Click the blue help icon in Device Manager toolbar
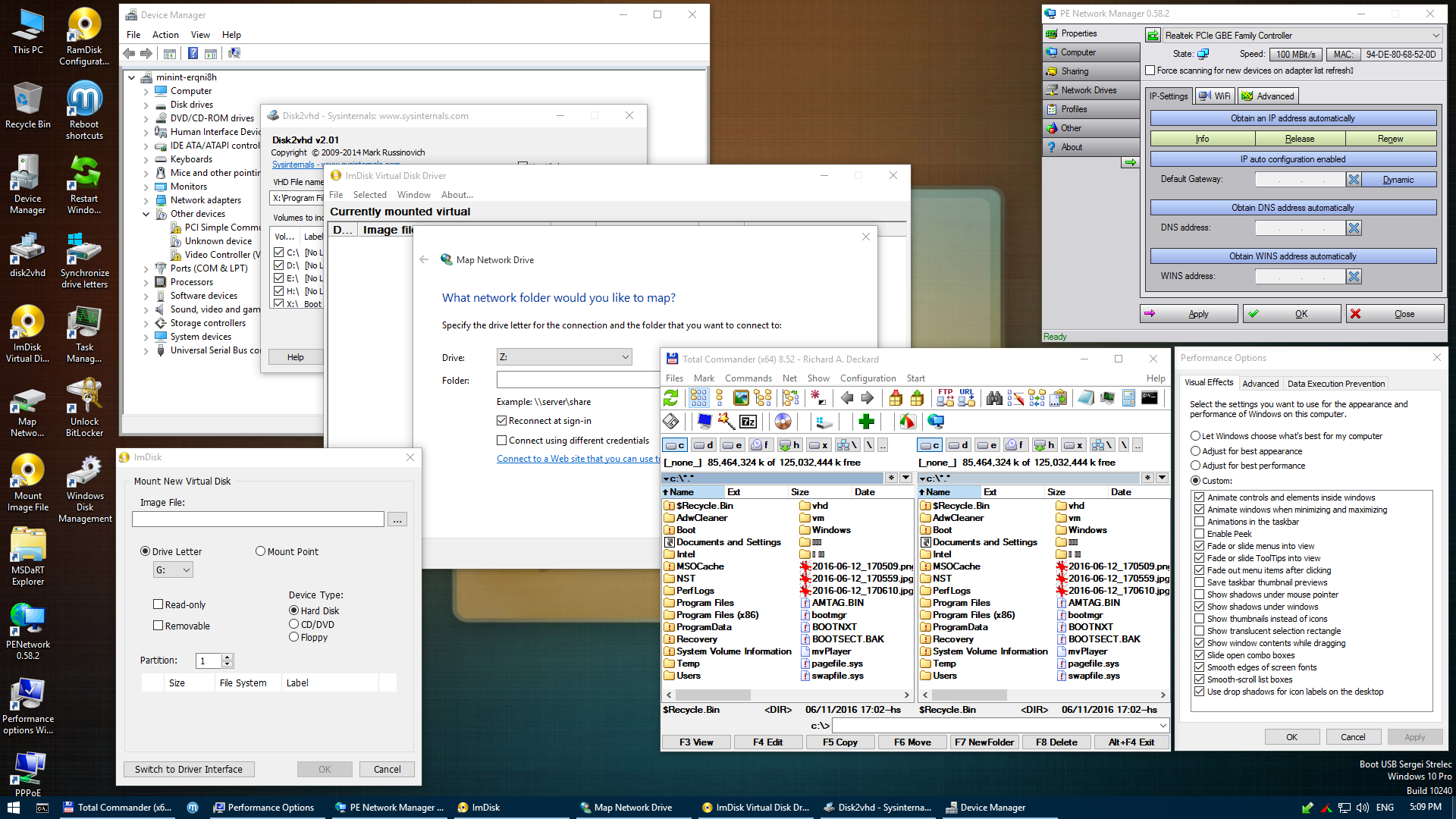1456x819 pixels. pos(193,54)
